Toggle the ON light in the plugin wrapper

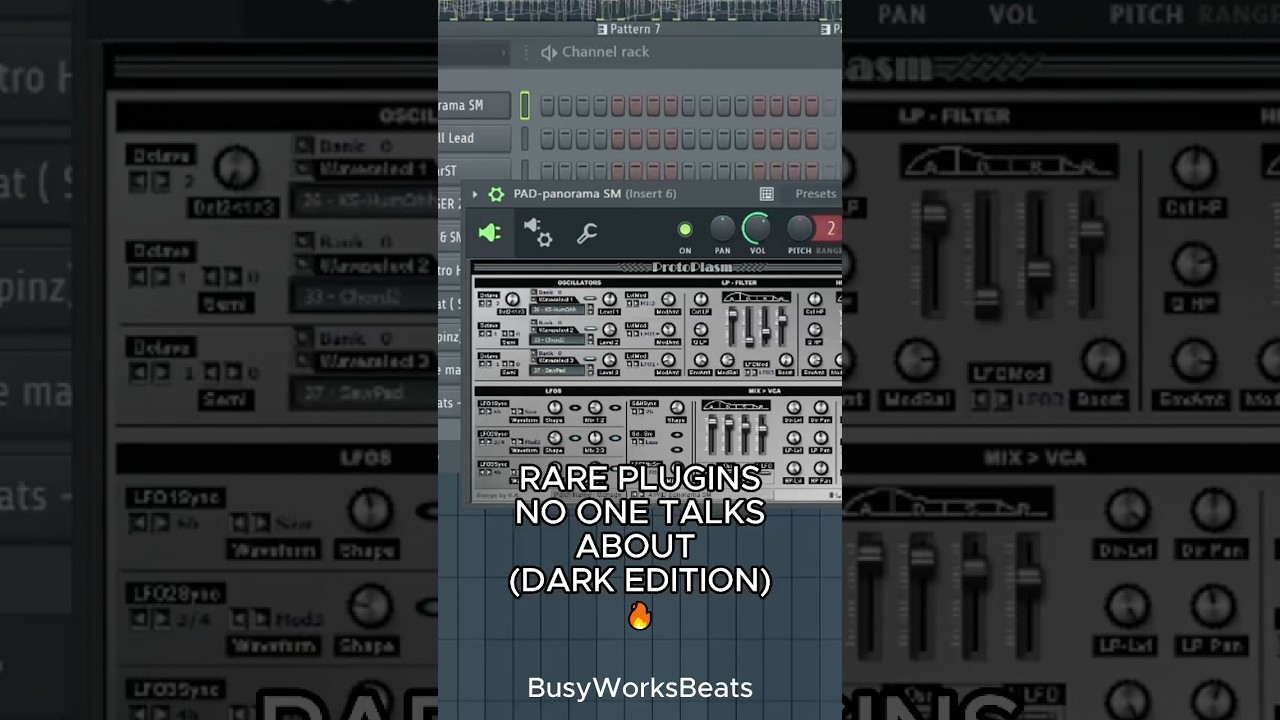click(685, 229)
